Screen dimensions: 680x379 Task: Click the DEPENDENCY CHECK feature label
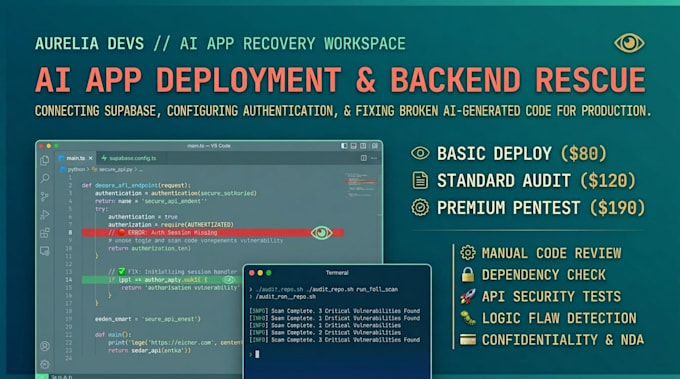(x=544, y=274)
